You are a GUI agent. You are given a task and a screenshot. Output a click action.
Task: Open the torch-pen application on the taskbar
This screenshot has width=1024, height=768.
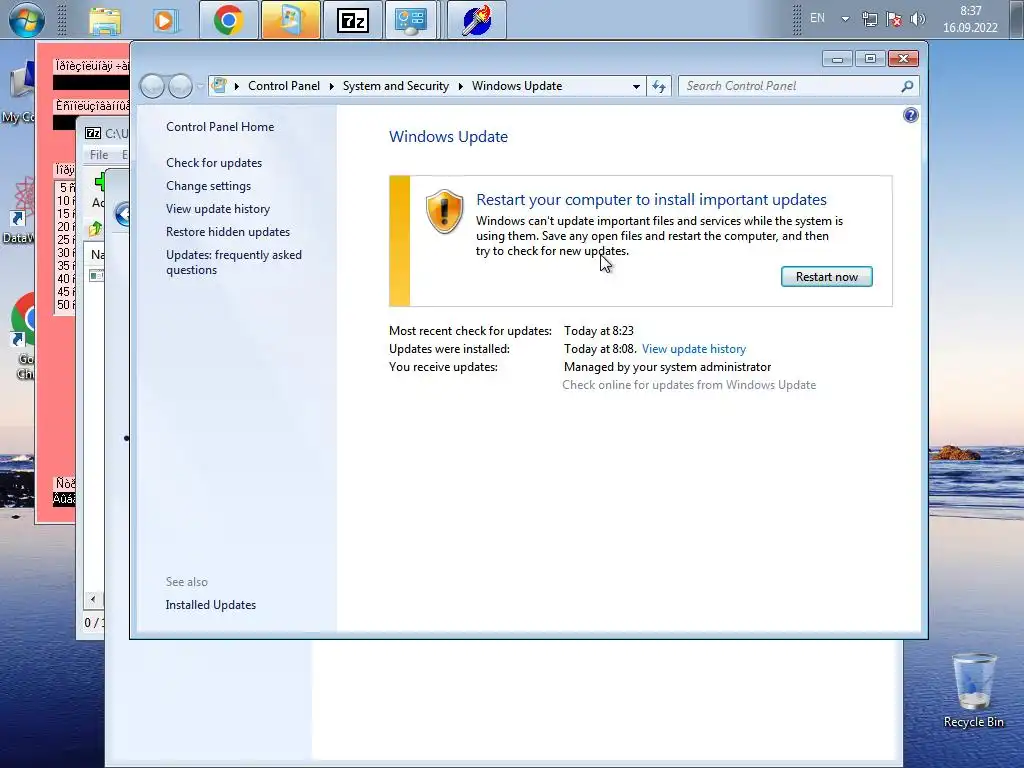pyautogui.click(x=477, y=20)
